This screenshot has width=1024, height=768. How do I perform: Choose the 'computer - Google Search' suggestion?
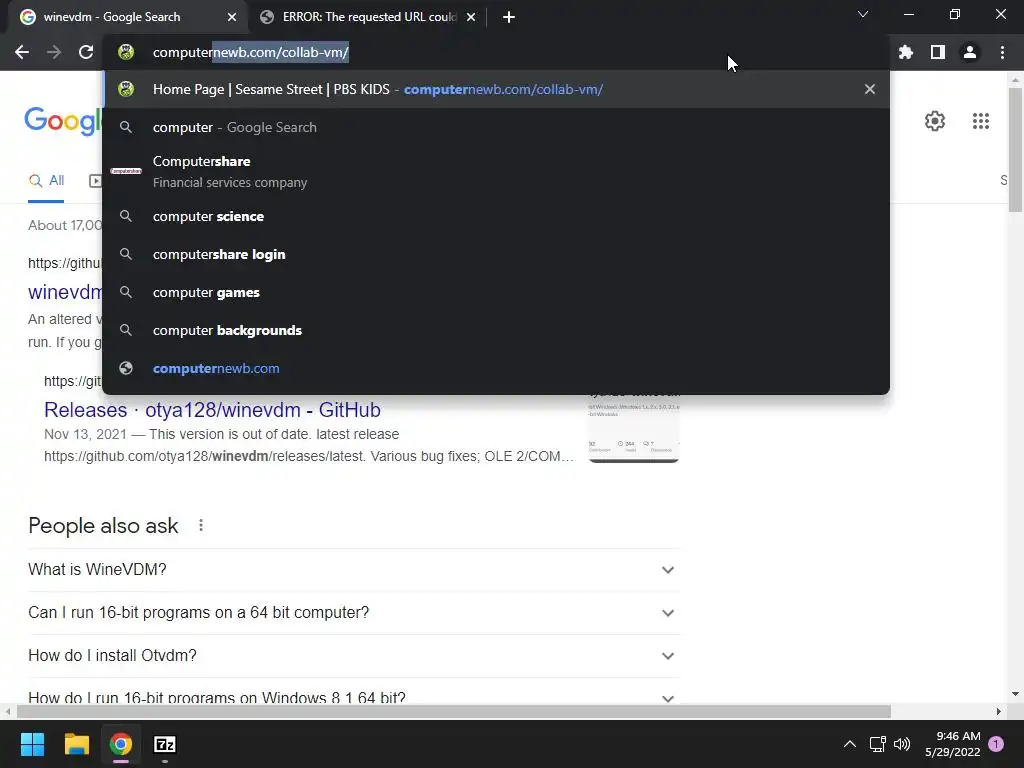(x=496, y=127)
